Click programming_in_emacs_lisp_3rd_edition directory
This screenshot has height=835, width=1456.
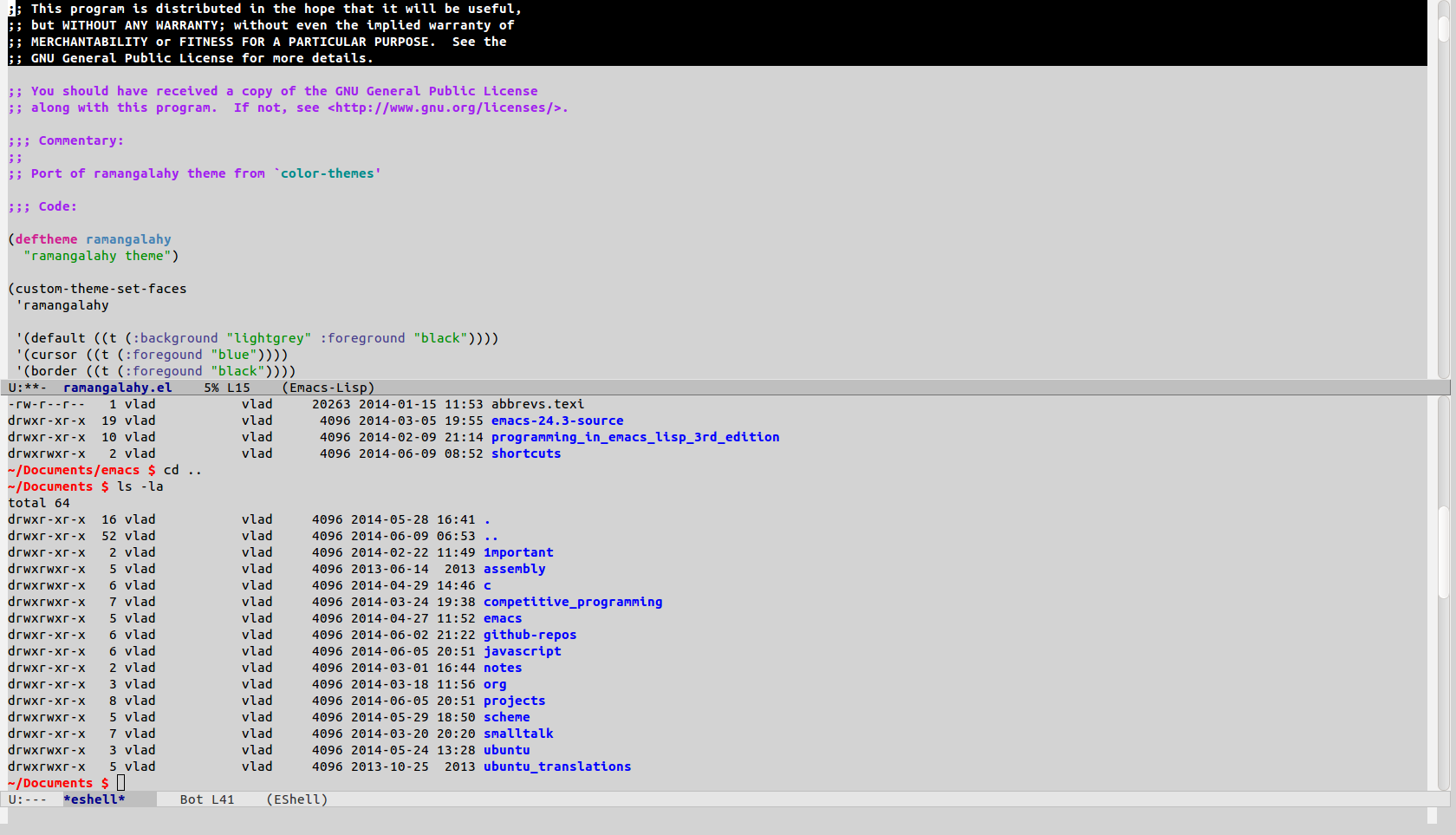635,437
